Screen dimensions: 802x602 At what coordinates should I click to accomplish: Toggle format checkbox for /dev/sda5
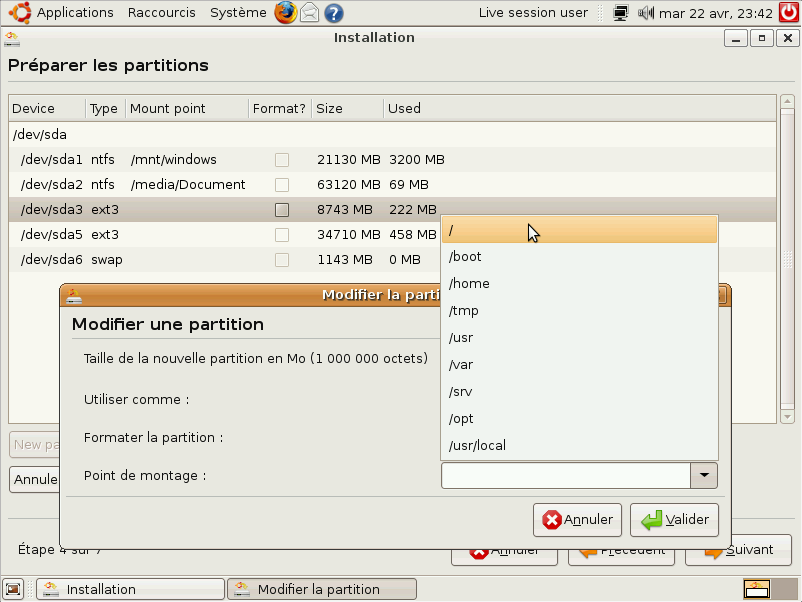[282, 235]
